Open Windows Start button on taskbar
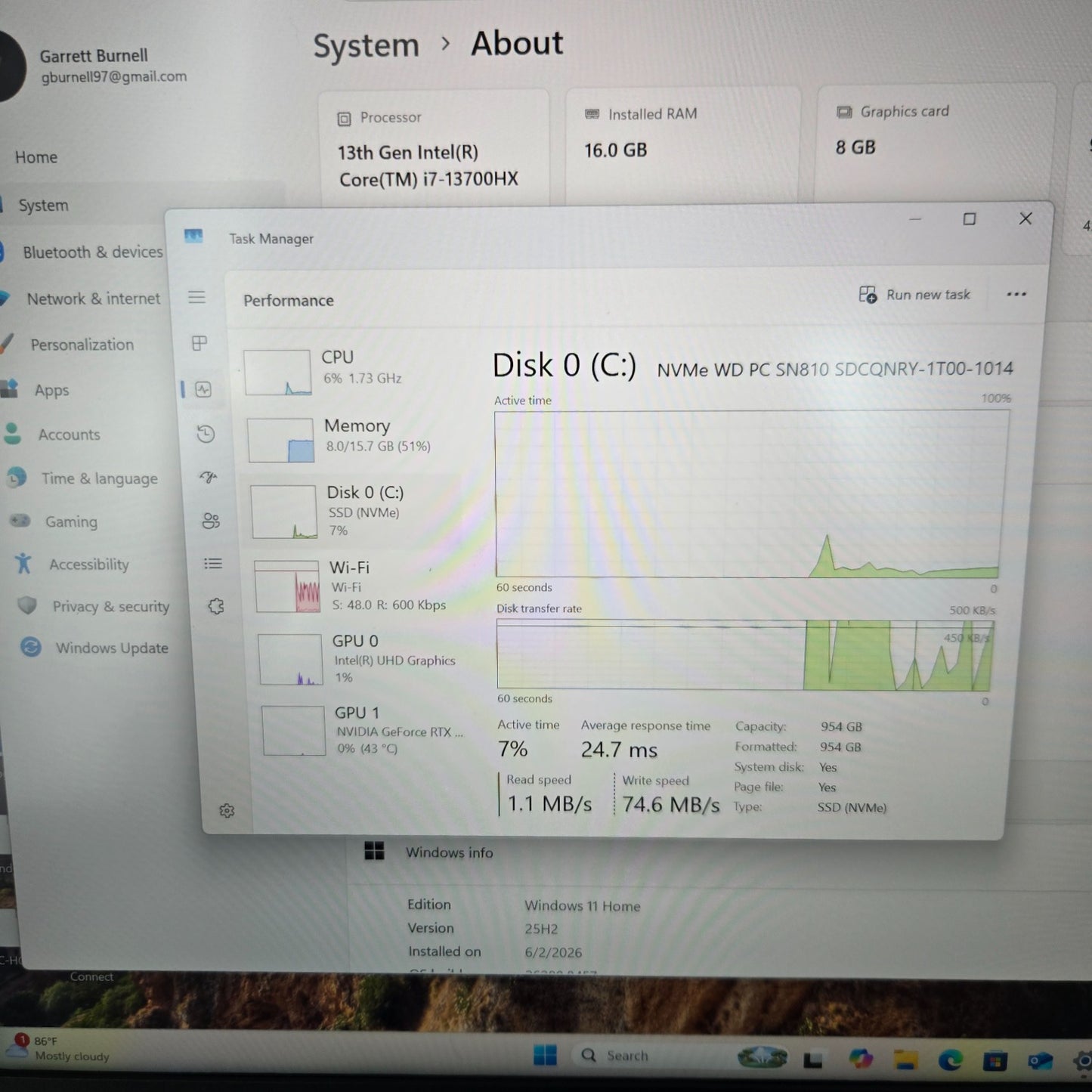1092x1092 pixels. (545, 1055)
